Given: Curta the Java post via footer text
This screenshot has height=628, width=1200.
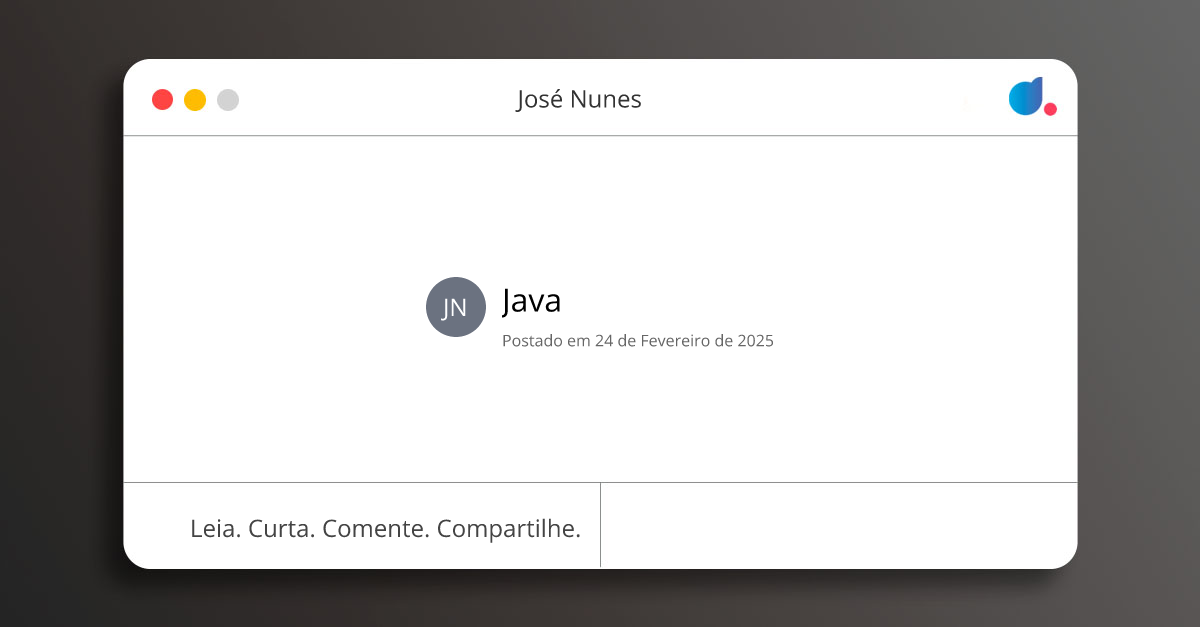Looking at the screenshot, I should click(x=281, y=528).
